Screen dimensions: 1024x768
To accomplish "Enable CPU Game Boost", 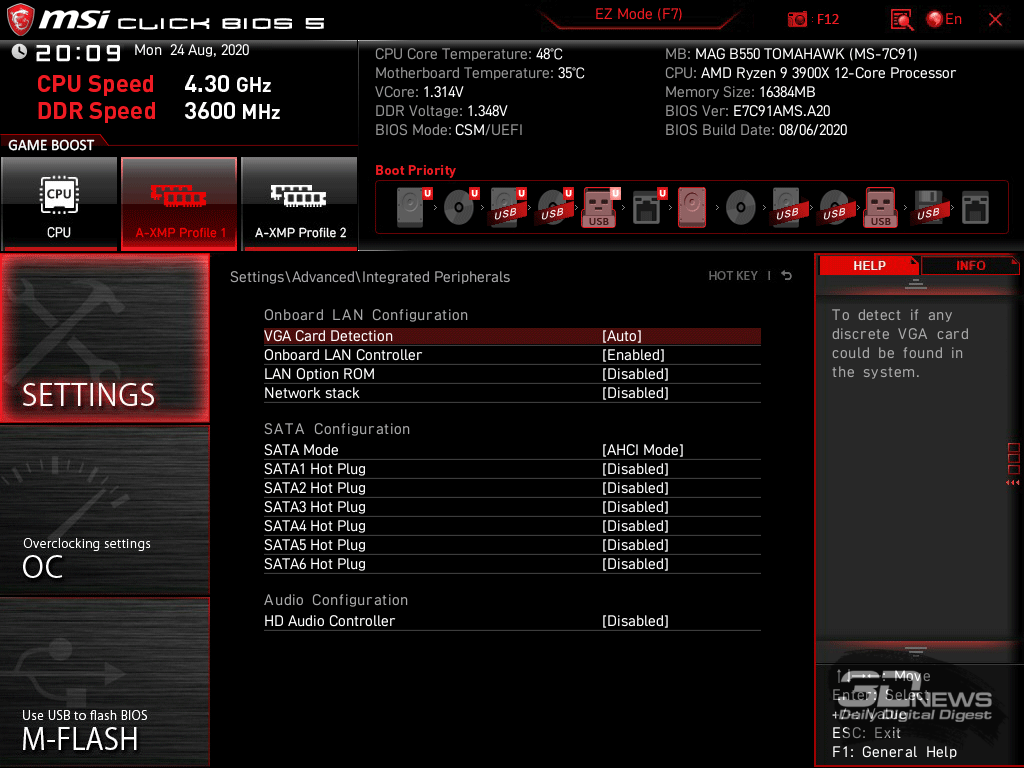I will pos(59,204).
